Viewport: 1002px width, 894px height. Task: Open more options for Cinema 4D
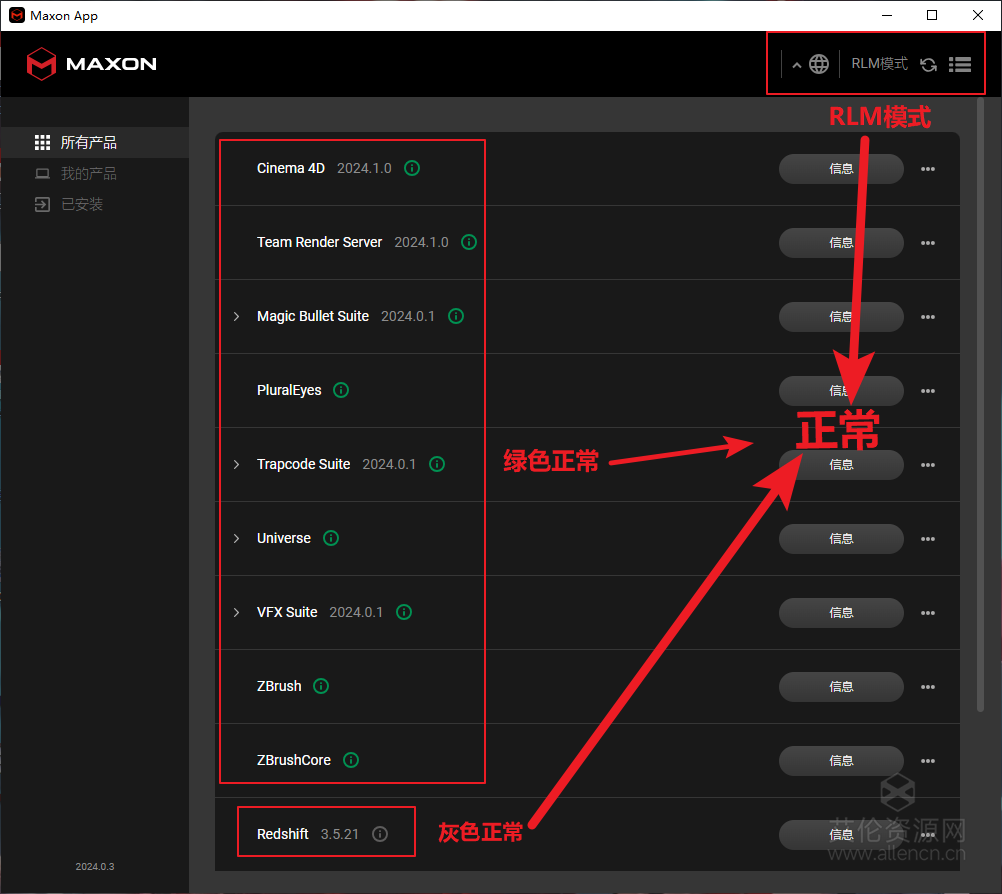point(928,169)
